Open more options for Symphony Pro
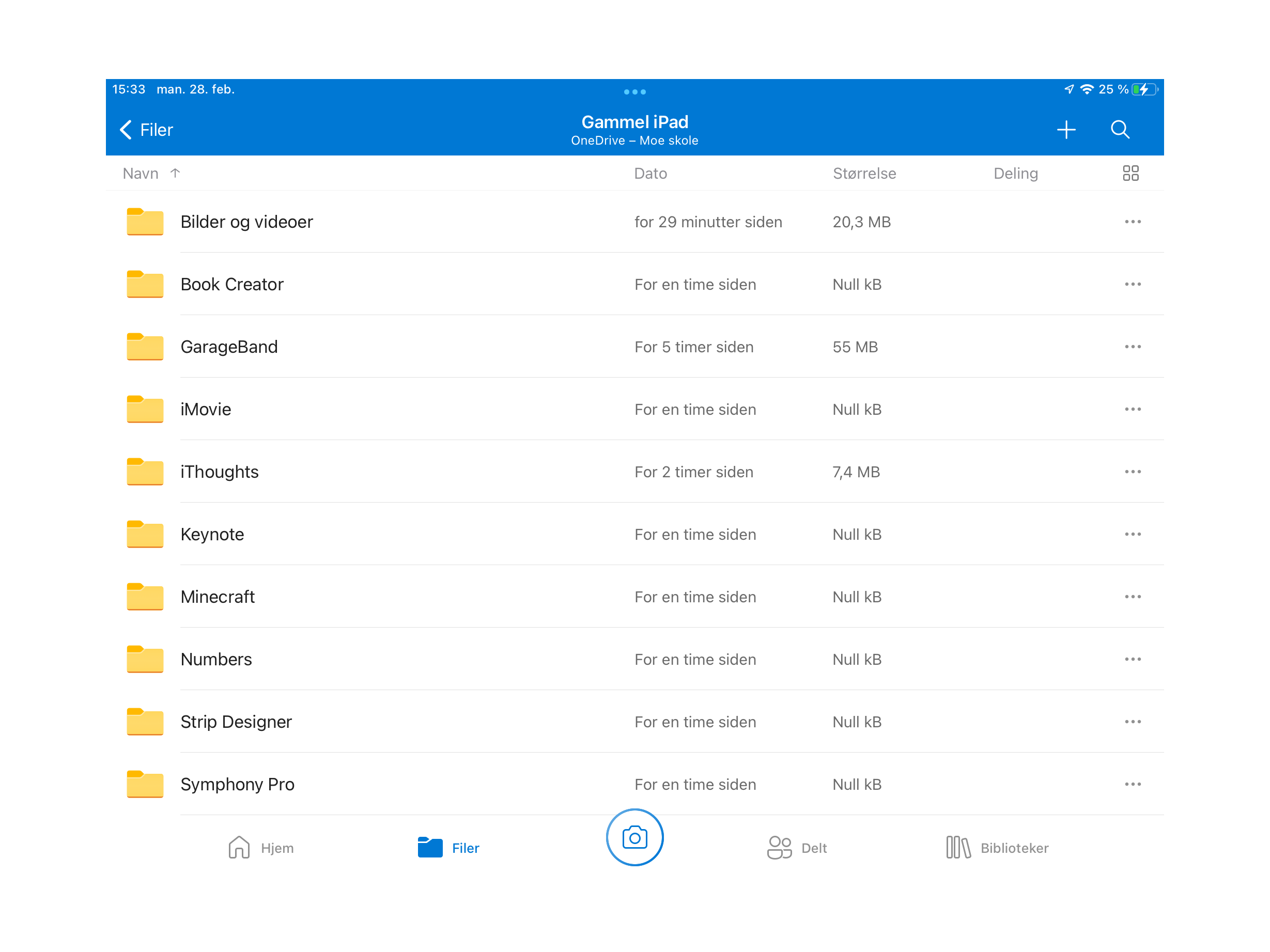This screenshot has width=1270, height=952. coord(1133,785)
